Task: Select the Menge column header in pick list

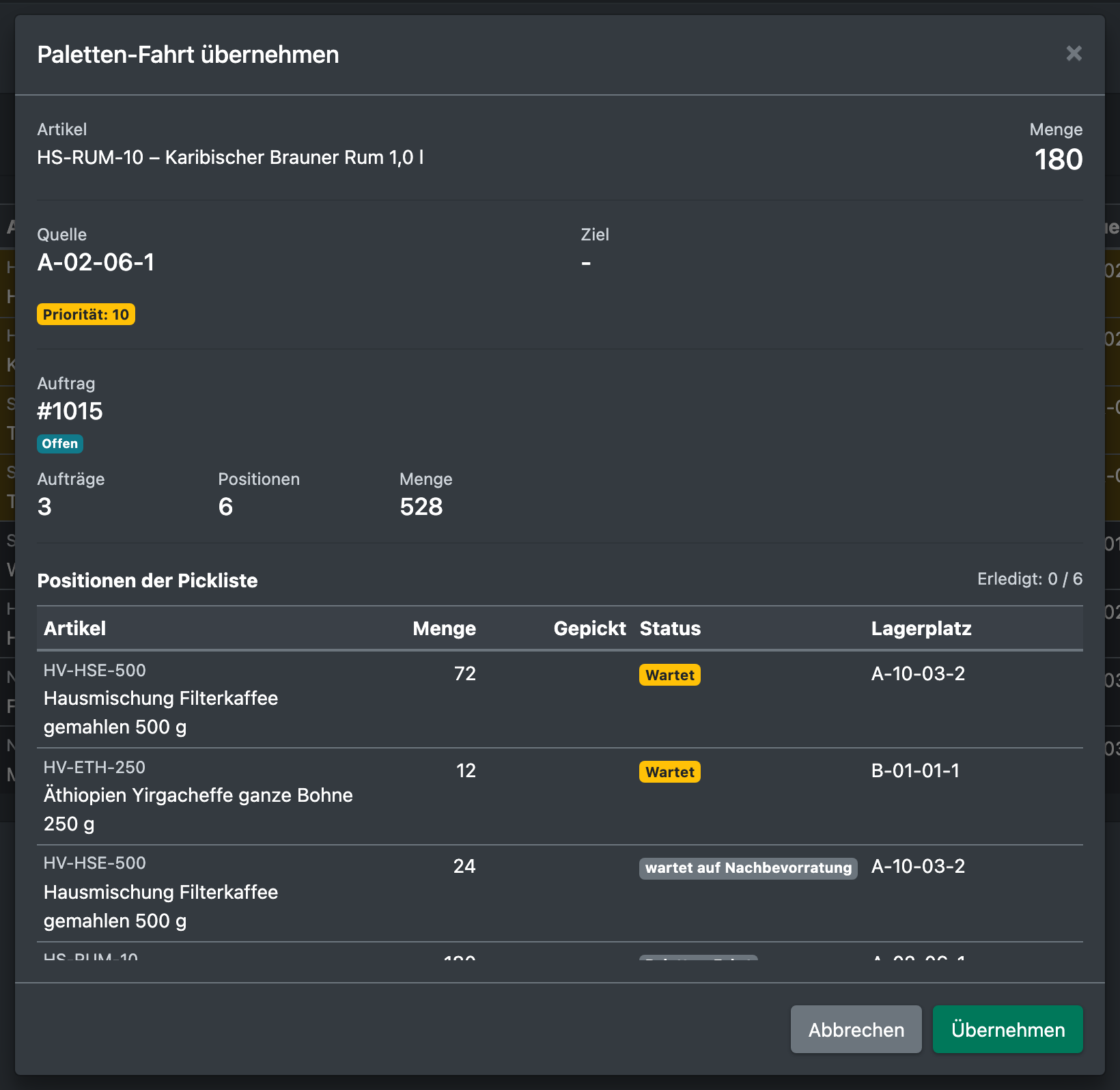Action: (444, 628)
